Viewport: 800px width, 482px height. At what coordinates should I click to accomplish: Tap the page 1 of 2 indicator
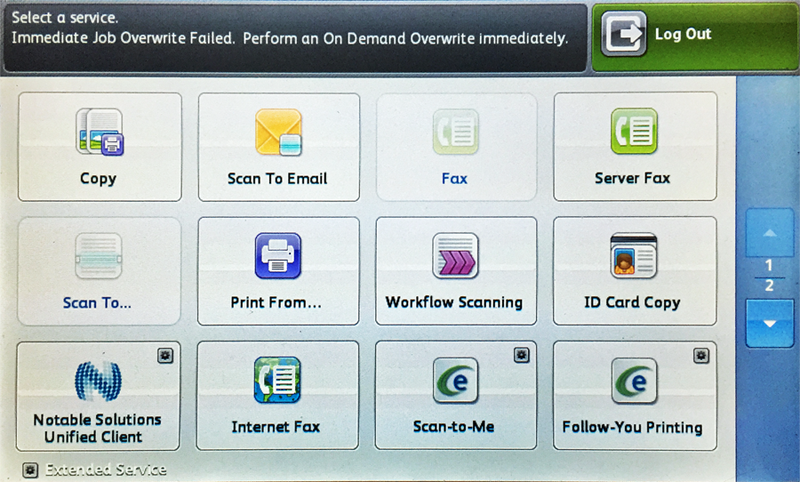pos(769,275)
